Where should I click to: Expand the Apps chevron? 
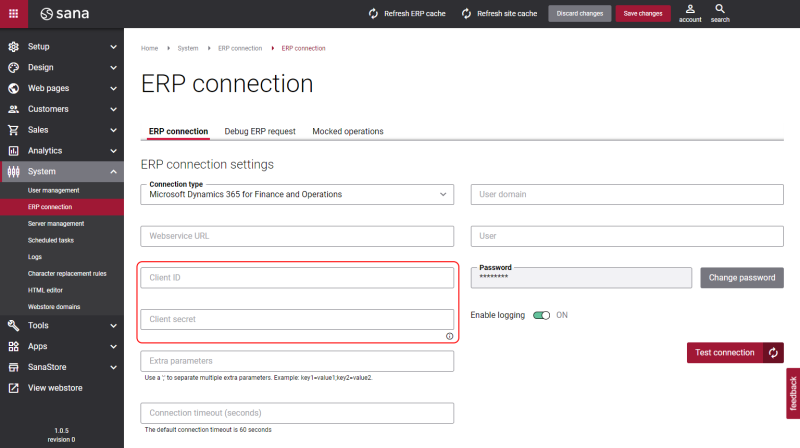click(113, 347)
